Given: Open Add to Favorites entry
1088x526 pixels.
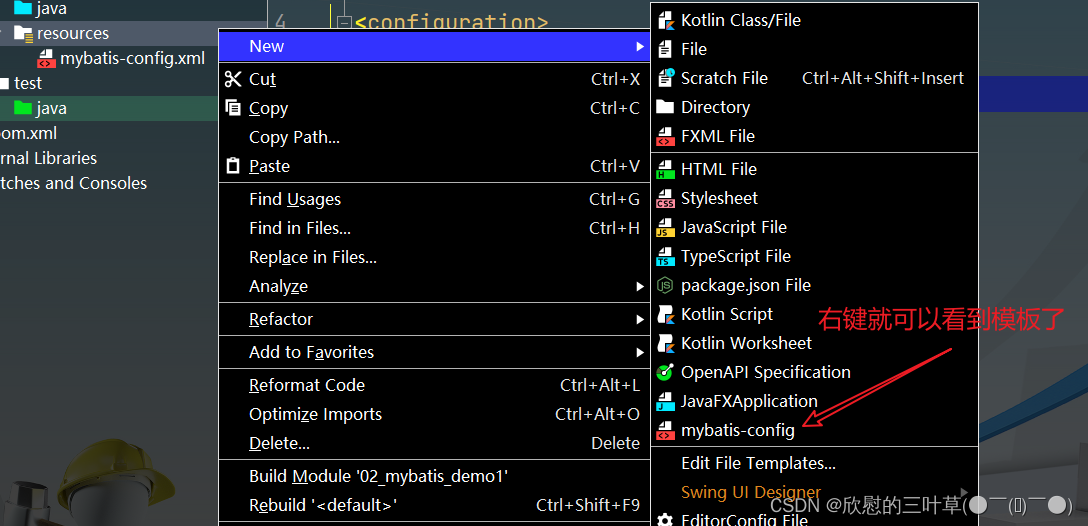Looking at the screenshot, I should (x=434, y=353).
